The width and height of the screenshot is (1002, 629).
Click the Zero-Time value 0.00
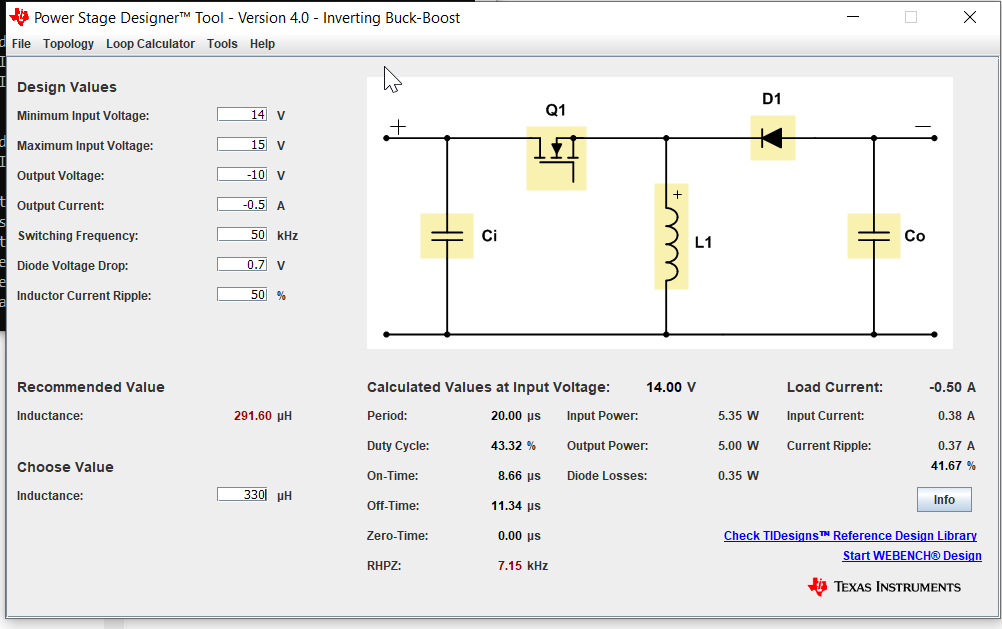(x=509, y=536)
